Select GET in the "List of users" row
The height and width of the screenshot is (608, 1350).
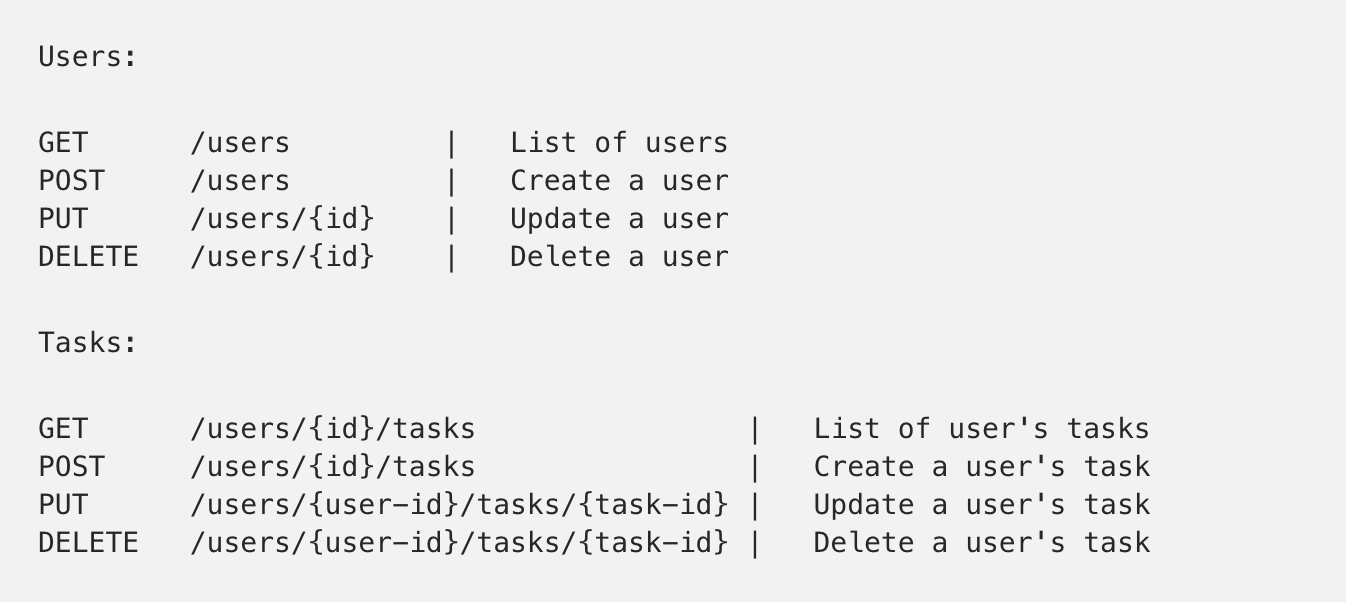(x=63, y=143)
